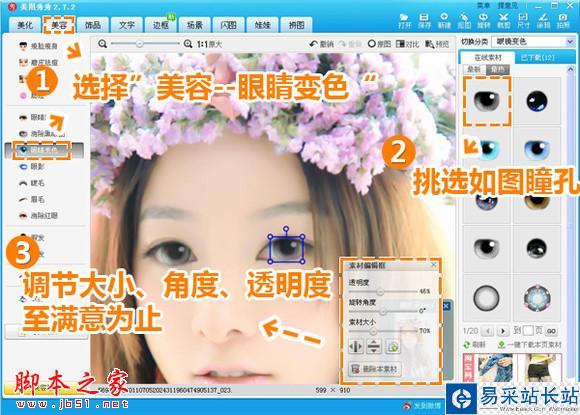
Task: Select 磨皮祛痘 in the left menu
Action: point(38,62)
